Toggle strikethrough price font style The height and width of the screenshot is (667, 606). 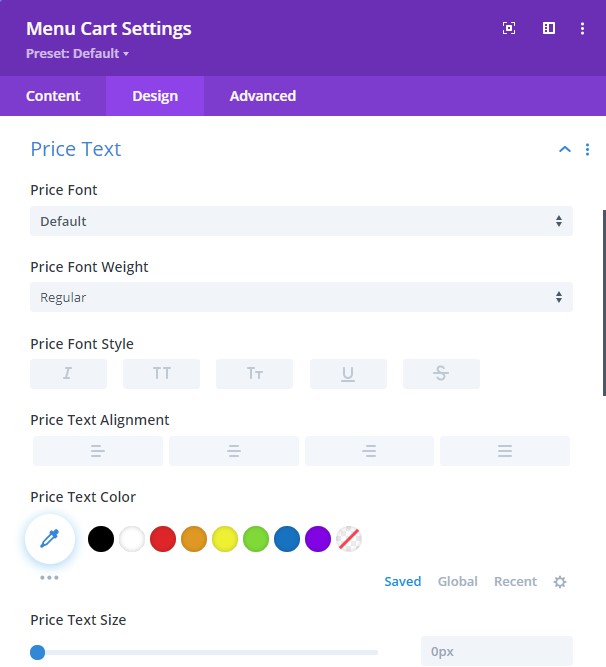click(x=441, y=373)
